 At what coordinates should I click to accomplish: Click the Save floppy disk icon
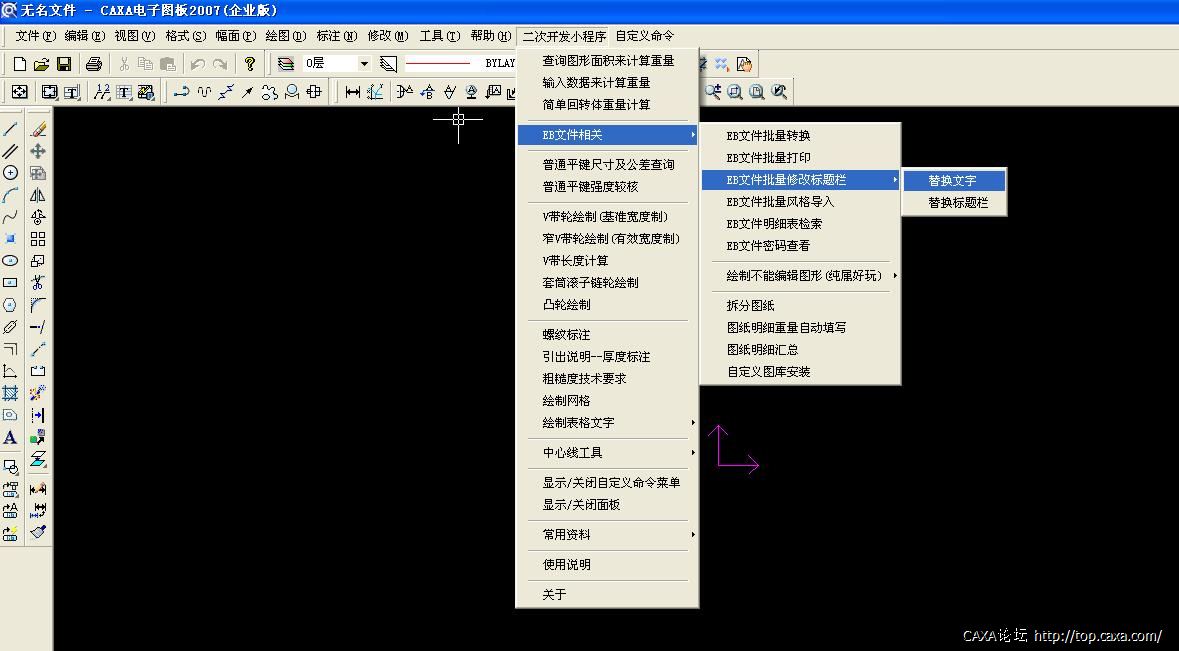tap(64, 64)
